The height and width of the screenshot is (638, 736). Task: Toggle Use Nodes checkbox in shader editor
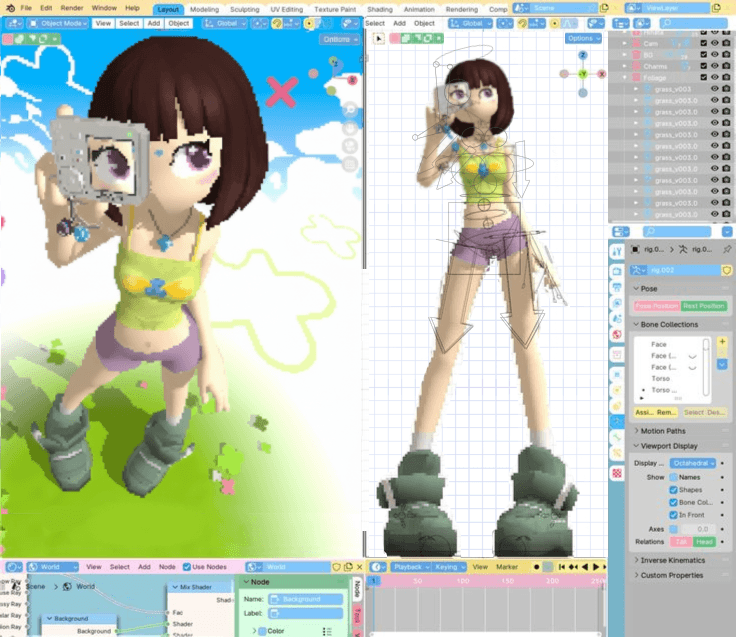click(x=187, y=567)
